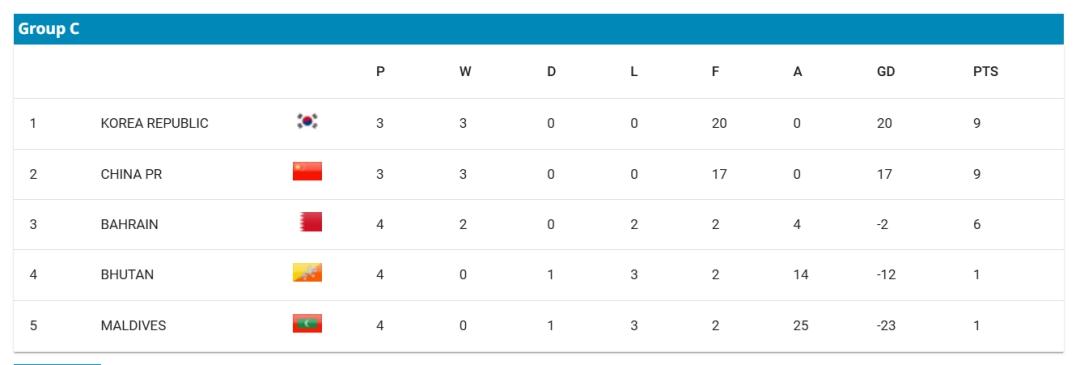
Task: Click the Group C header bar
Action: pos(539,30)
